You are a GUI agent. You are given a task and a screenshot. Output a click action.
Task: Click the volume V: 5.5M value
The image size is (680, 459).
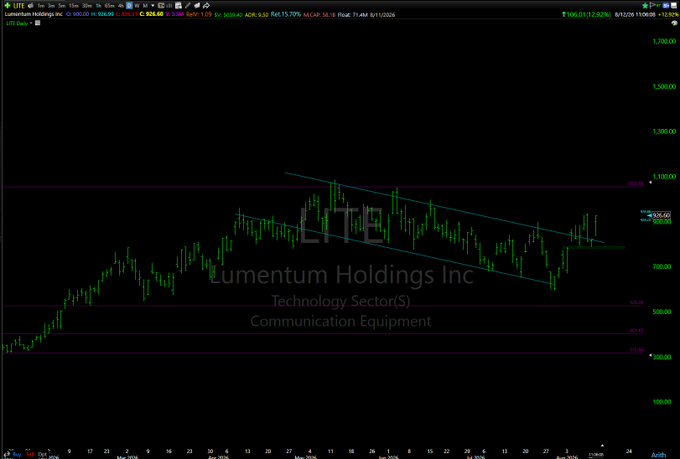click(175, 14)
